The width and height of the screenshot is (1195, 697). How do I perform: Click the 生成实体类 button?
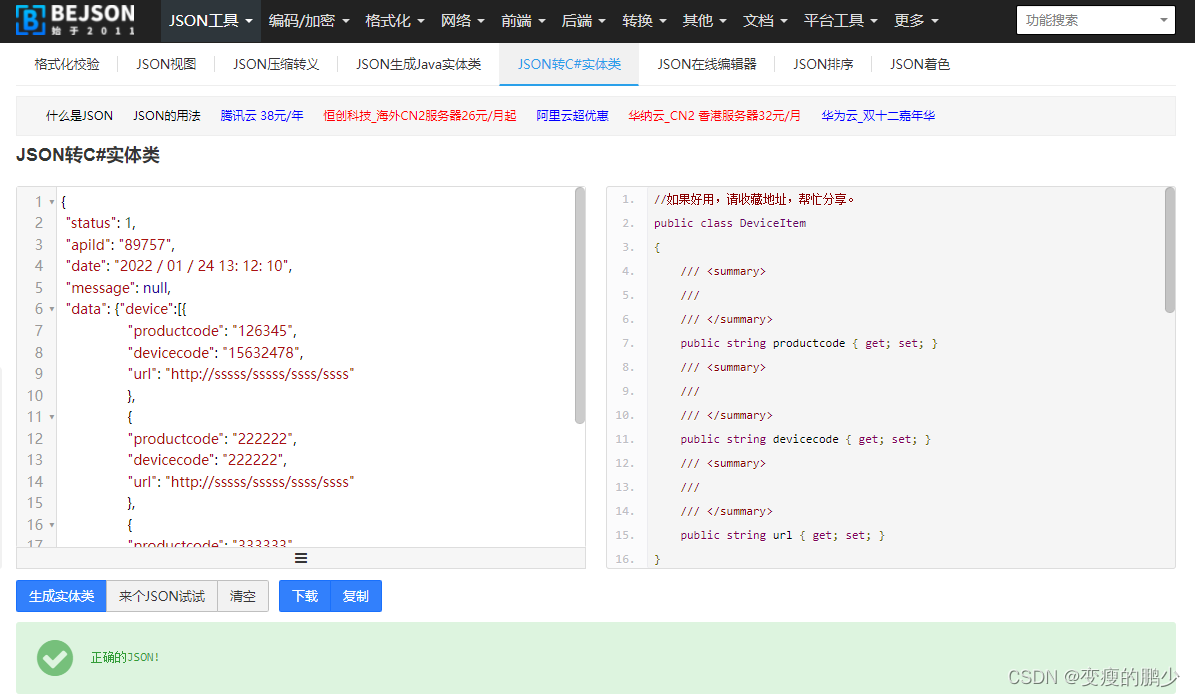pyautogui.click(x=62, y=596)
